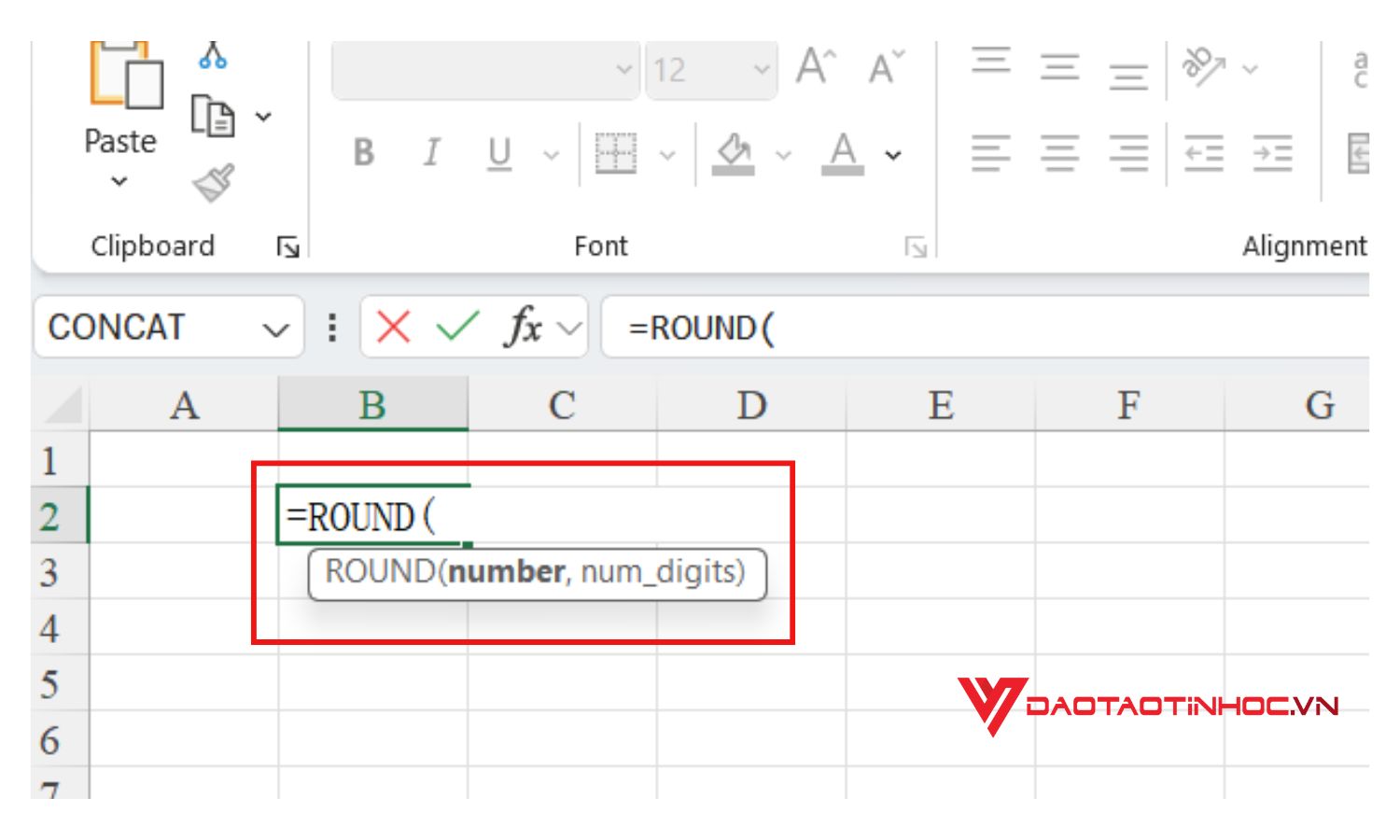Open Clipboard pane dialog launcher

288,246
